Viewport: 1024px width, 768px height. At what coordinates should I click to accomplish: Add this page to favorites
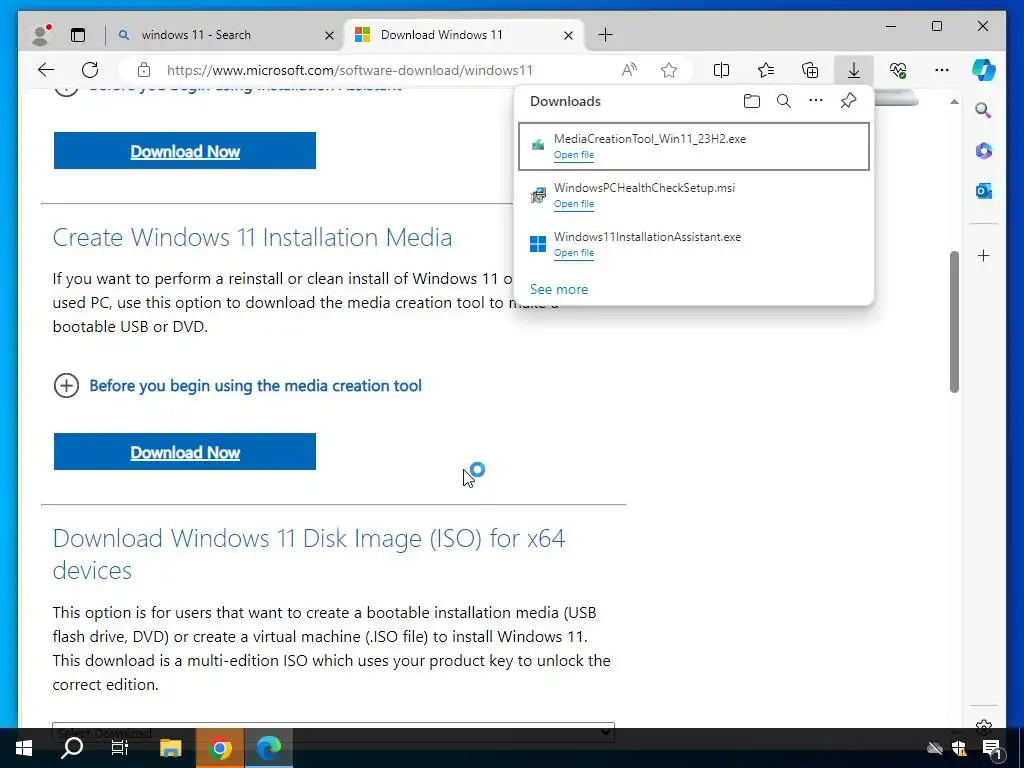click(x=669, y=70)
